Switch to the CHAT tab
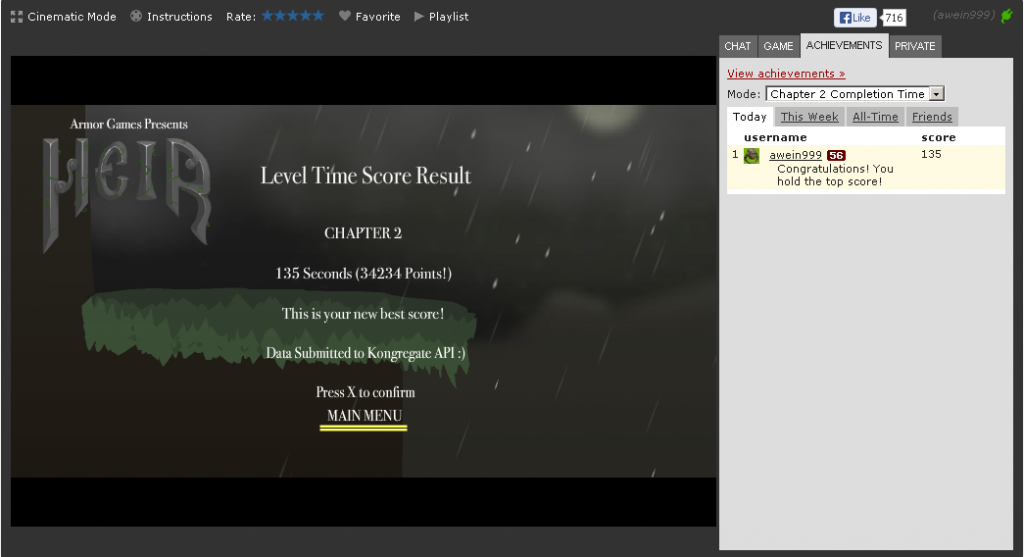Image resolution: width=1024 pixels, height=557 pixels. click(737, 46)
